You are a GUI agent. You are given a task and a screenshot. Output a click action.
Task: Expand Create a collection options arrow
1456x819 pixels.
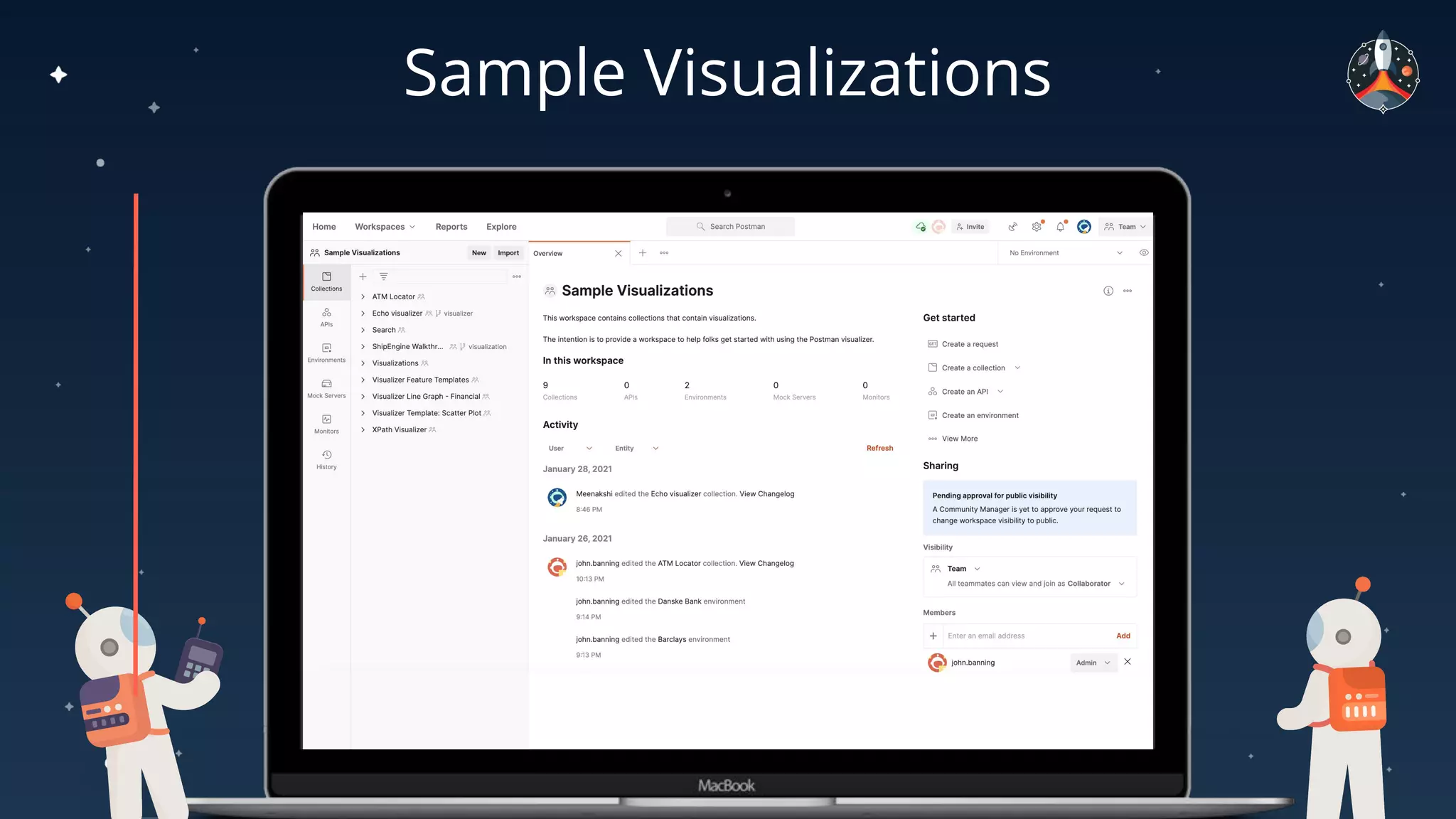(x=1017, y=368)
